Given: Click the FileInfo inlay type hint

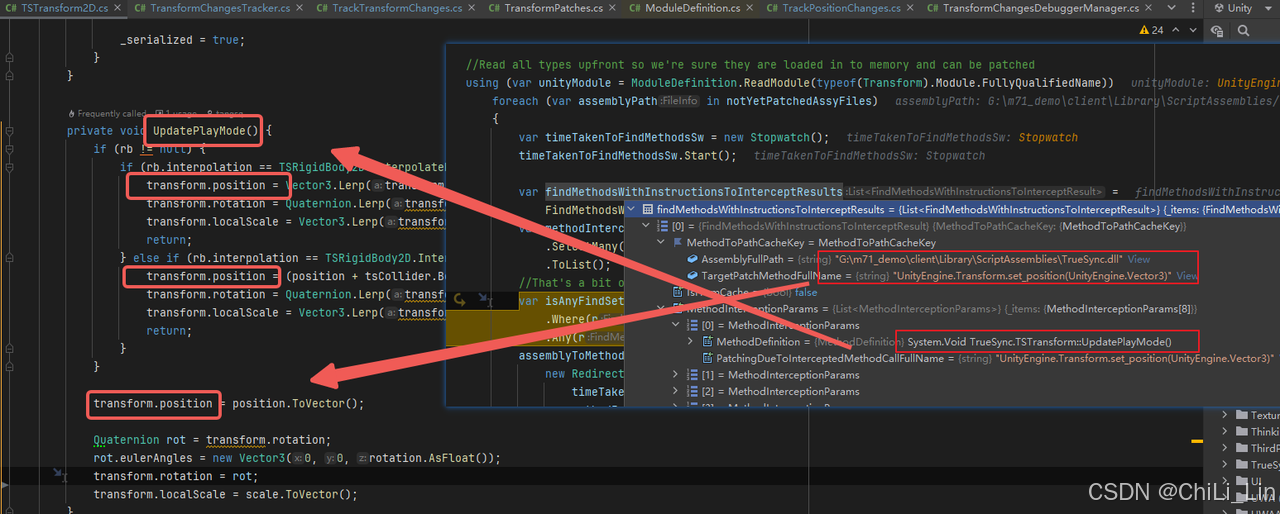Looking at the screenshot, I should click(x=680, y=101).
